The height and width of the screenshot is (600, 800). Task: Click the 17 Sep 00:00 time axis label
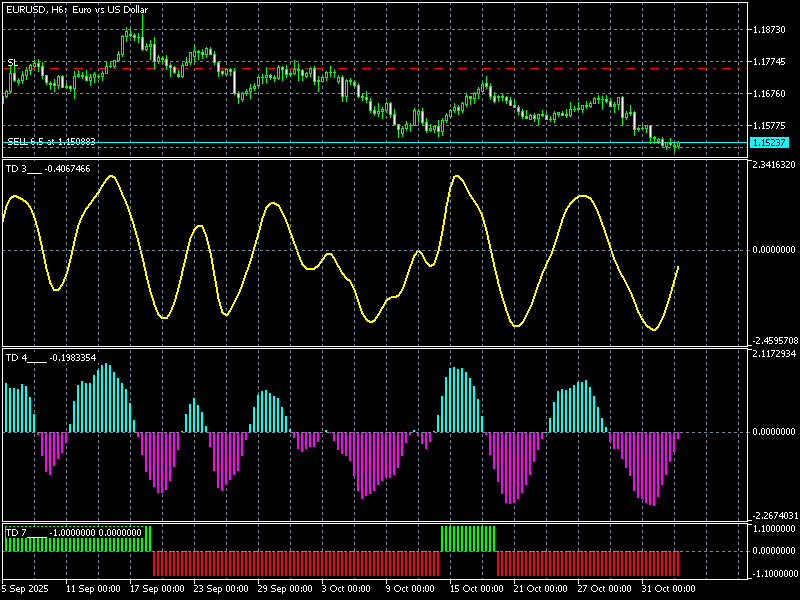[157, 589]
